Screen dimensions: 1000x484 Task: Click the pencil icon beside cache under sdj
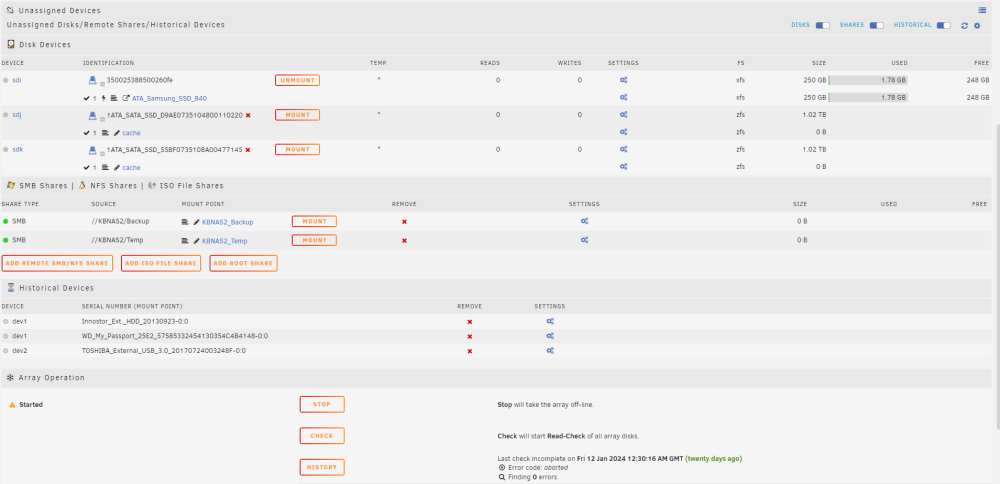117,133
